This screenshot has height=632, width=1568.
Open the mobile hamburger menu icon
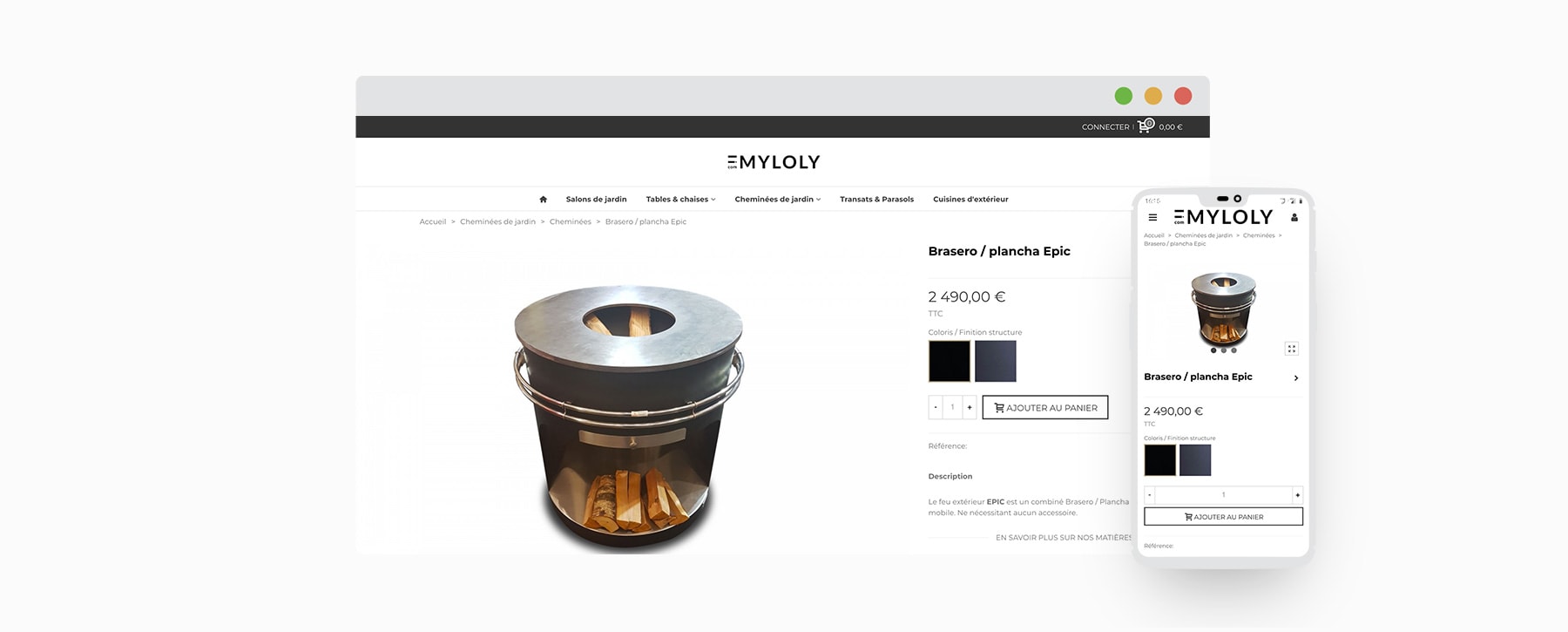point(1152,218)
